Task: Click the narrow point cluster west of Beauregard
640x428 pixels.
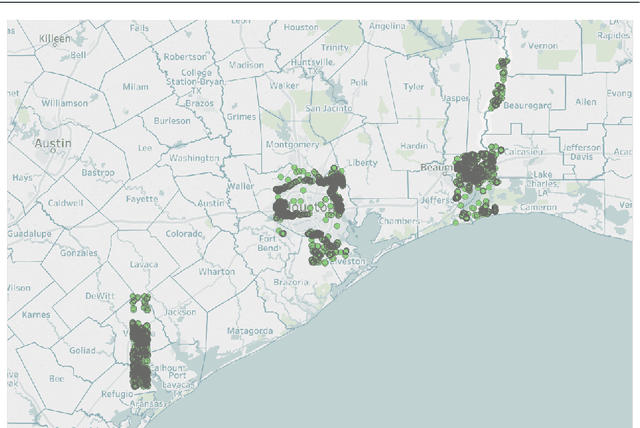Action: tap(499, 86)
